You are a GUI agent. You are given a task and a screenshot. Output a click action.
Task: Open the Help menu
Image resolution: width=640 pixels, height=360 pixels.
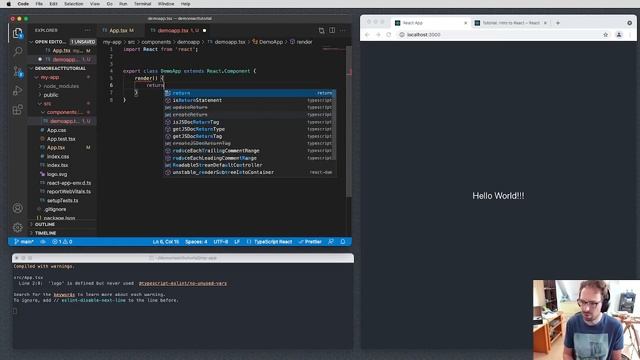185,4
